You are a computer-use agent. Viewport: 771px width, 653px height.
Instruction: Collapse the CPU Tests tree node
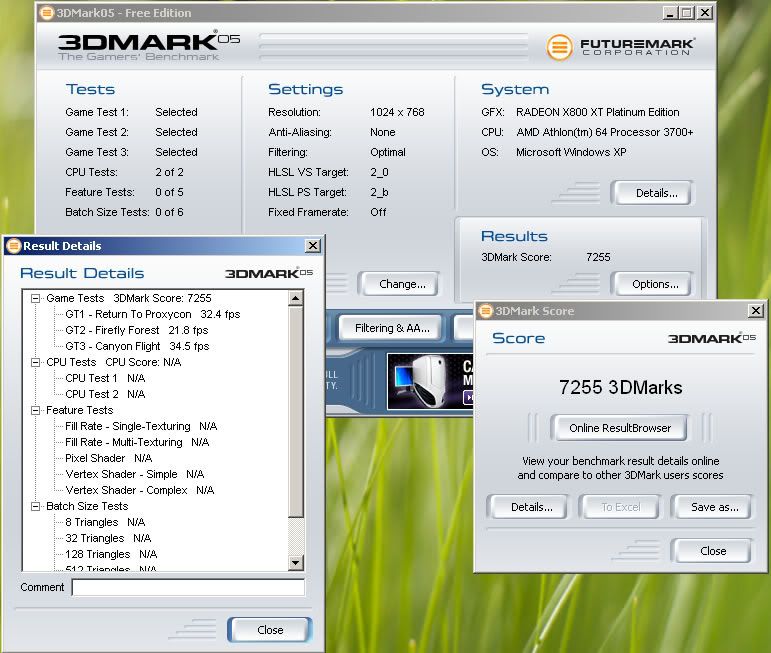(x=35, y=362)
